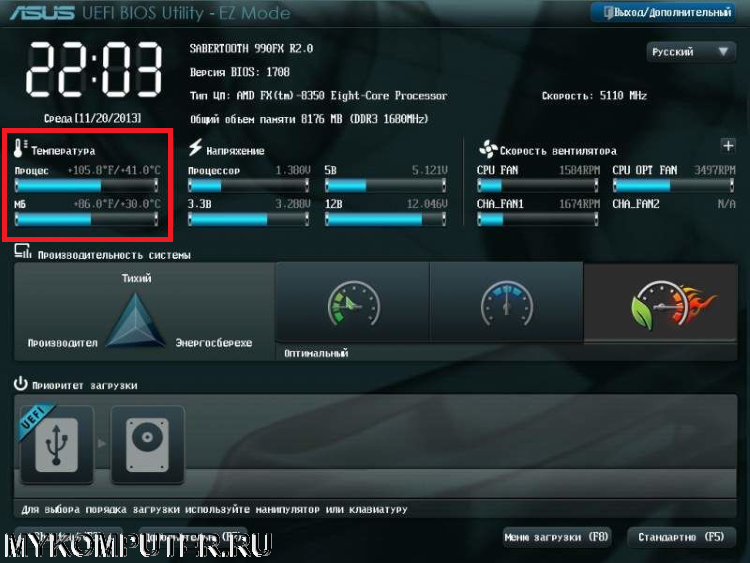Click the CPU FAN speed bar
This screenshot has height=563, width=750.
pos(538,185)
